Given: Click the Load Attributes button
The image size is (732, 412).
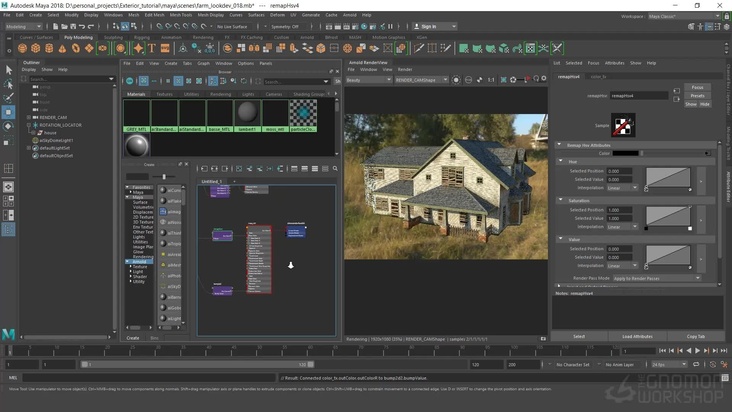Looking at the screenshot, I should (637, 336).
